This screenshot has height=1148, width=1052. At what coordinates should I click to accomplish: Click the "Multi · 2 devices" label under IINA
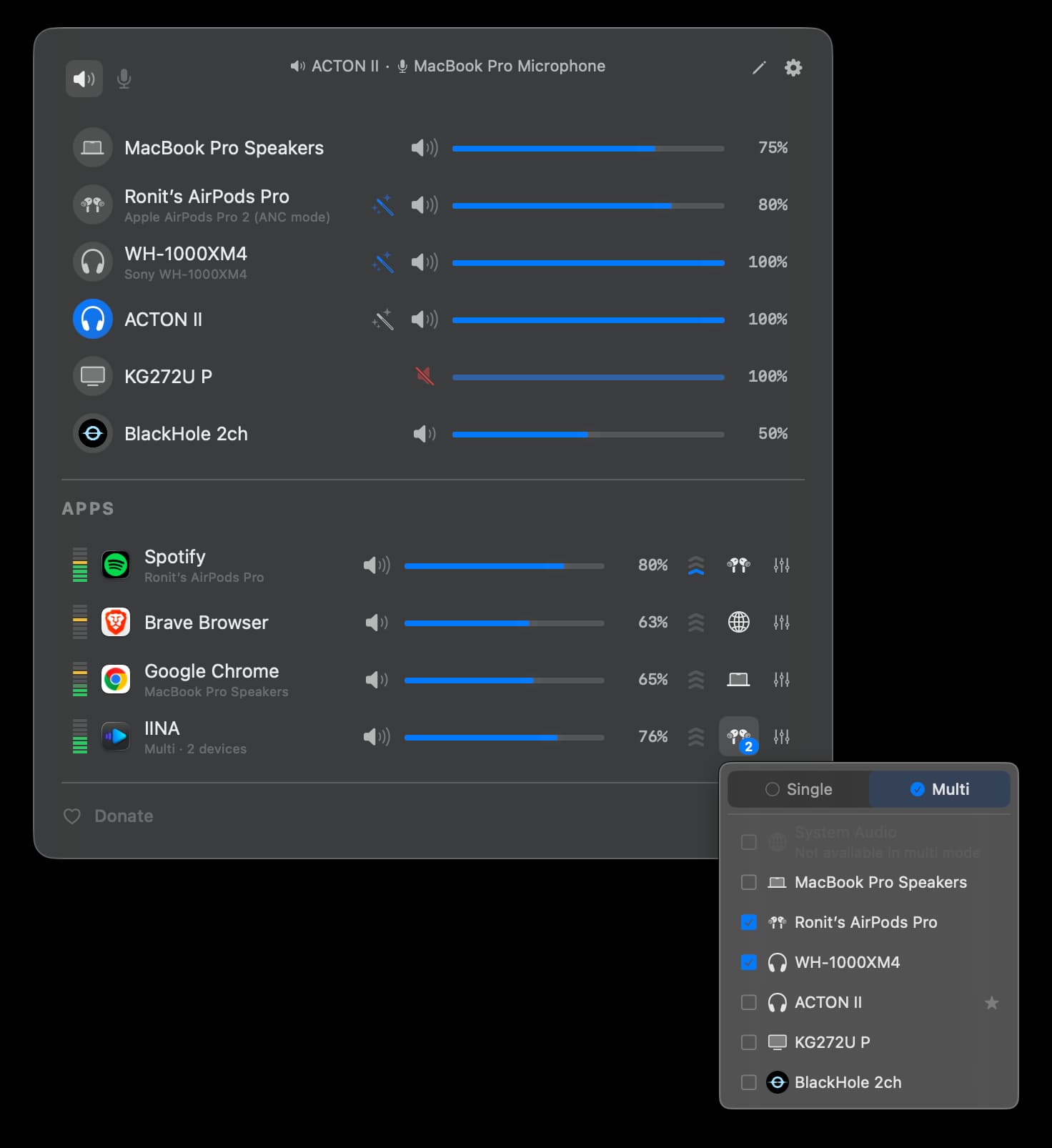tap(195, 749)
